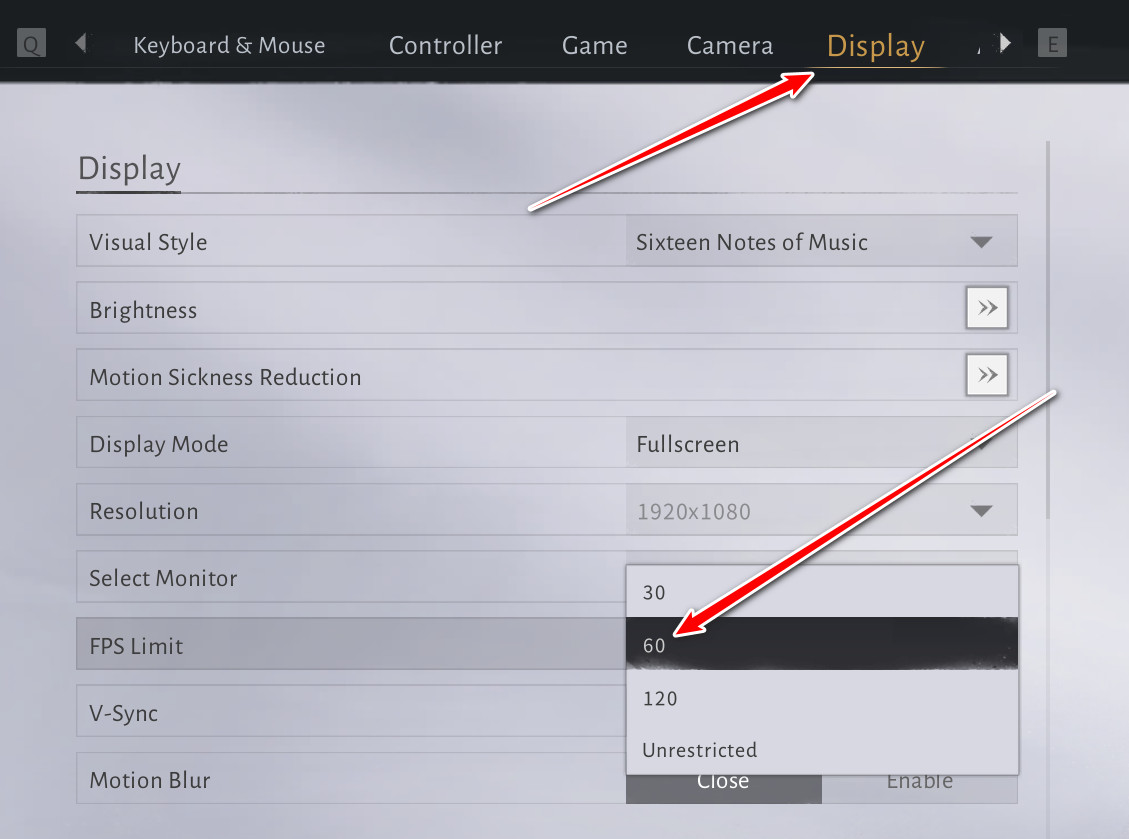Open the Display Mode Fullscreen dropdown

(x=820, y=444)
